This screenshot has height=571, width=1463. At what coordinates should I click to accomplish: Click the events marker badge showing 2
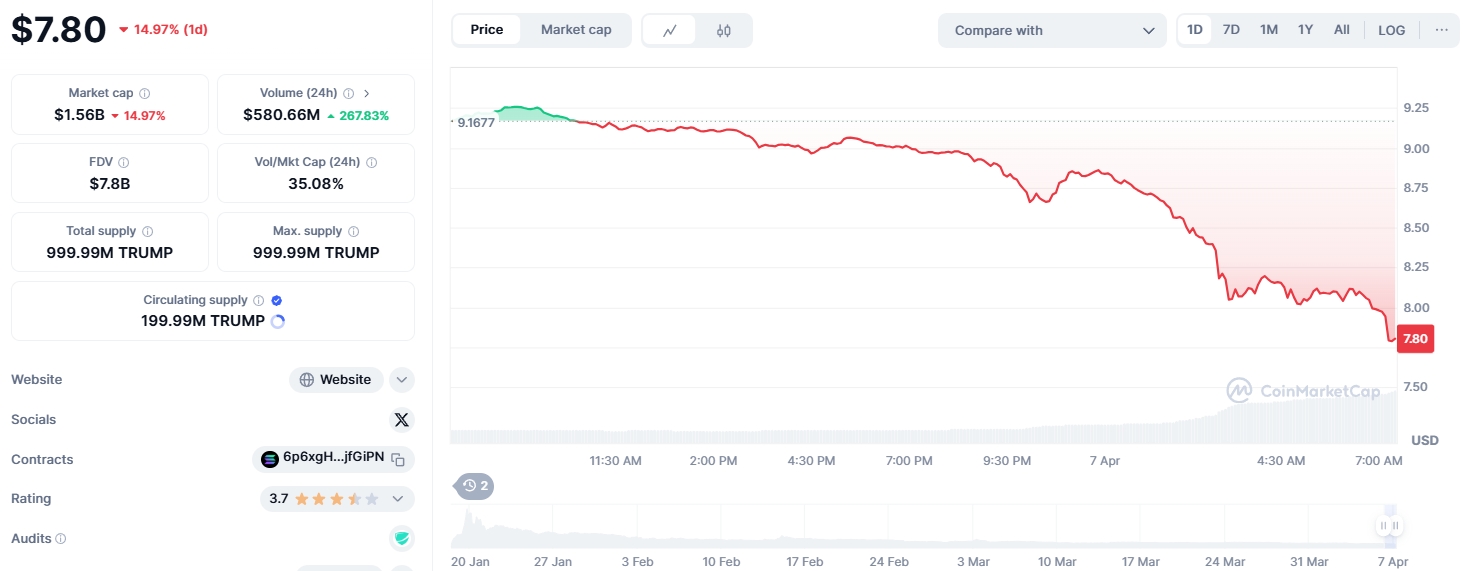point(475,487)
